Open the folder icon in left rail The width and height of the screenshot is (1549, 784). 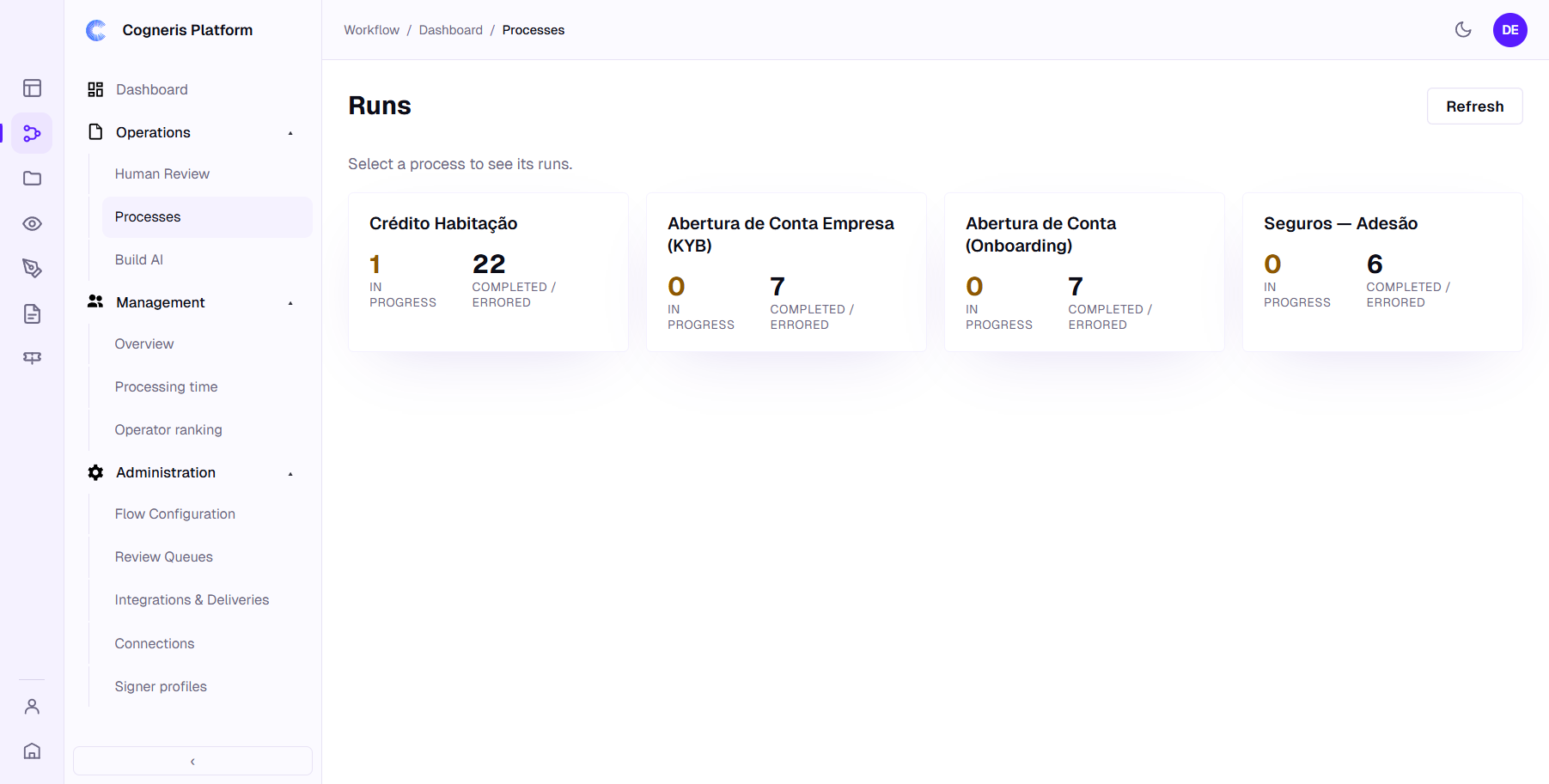[x=32, y=179]
